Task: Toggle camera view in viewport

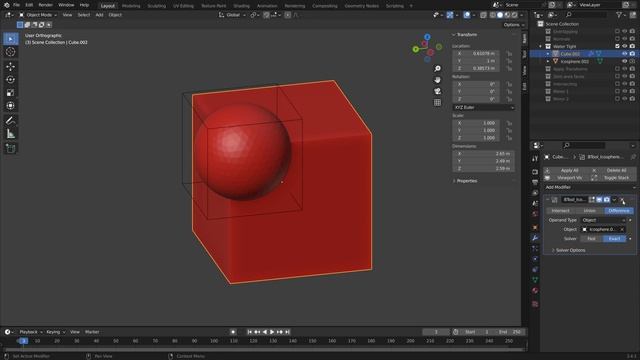Action: click(x=438, y=91)
